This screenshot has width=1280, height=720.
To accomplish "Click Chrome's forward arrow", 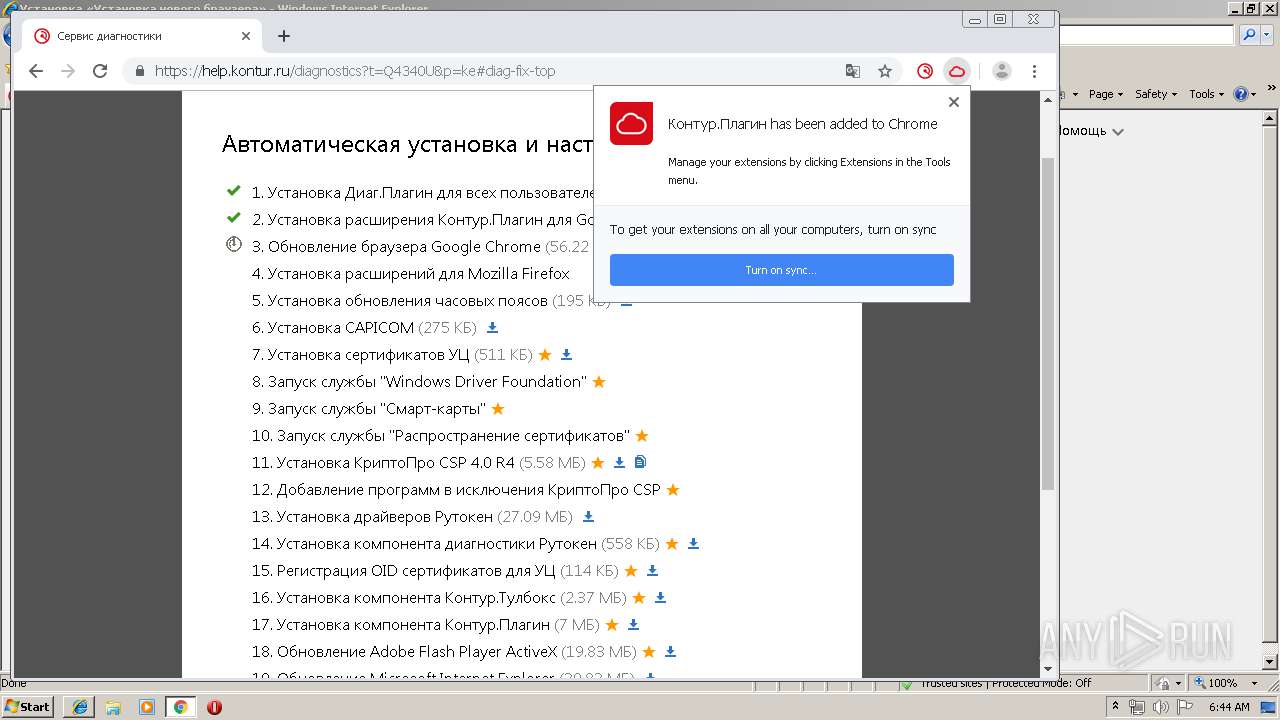I will pyautogui.click(x=68, y=71).
